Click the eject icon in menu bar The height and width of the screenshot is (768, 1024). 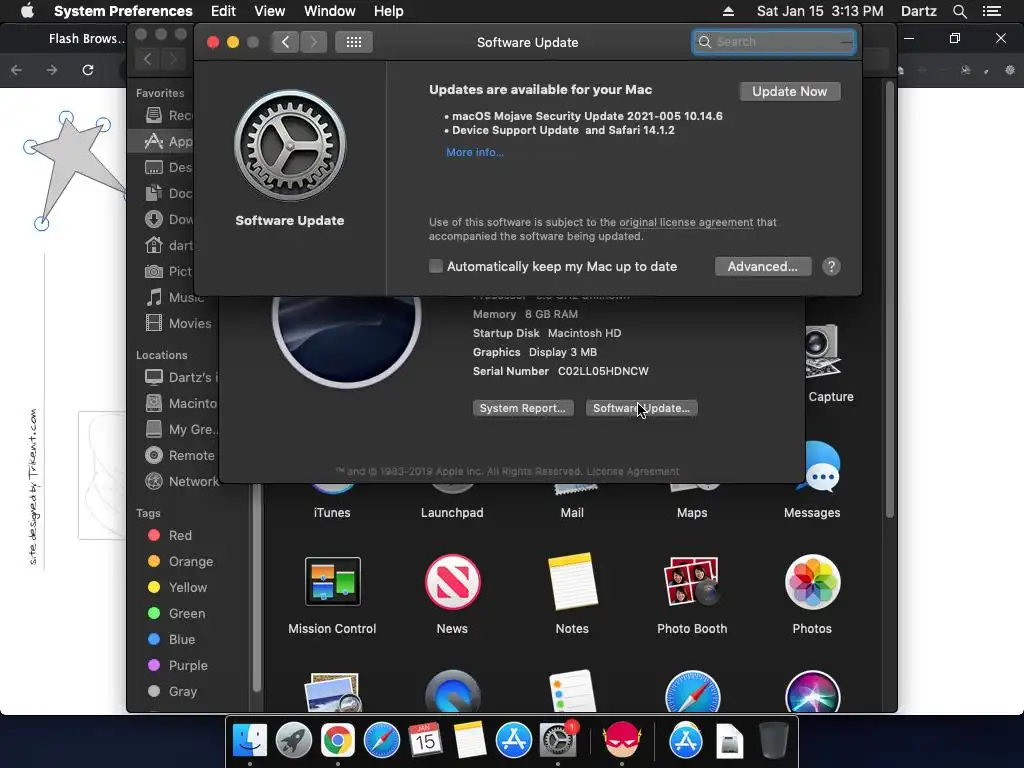(x=729, y=11)
